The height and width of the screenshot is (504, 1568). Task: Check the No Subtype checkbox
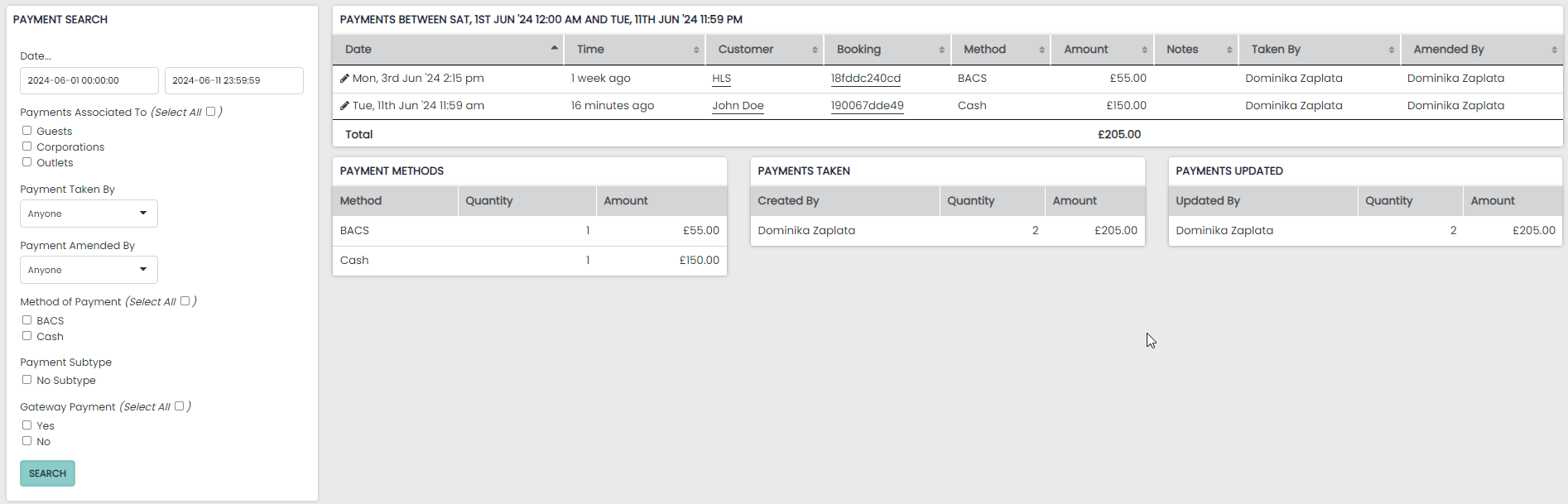click(27, 380)
